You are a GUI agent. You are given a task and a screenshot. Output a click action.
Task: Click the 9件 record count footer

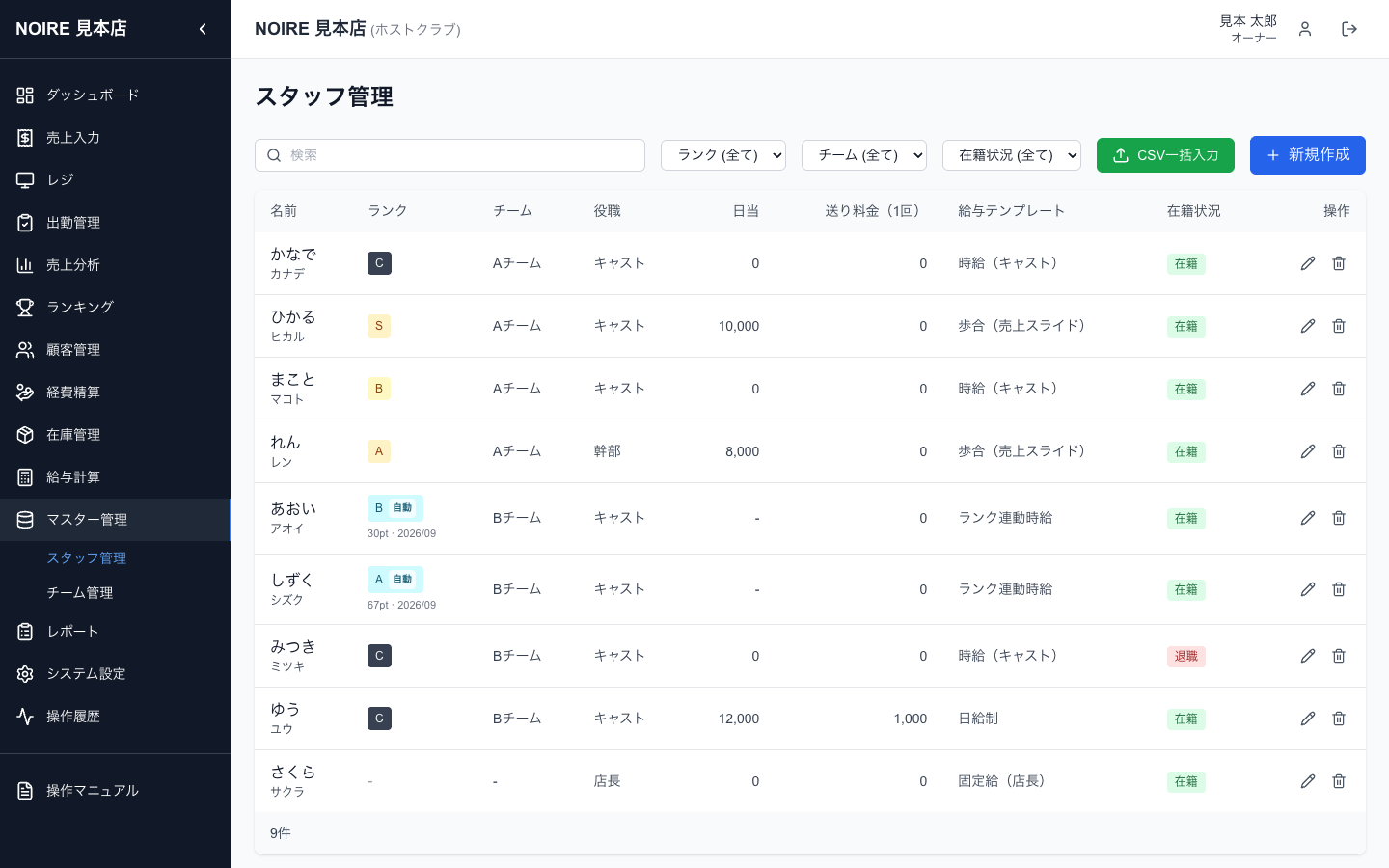click(281, 833)
